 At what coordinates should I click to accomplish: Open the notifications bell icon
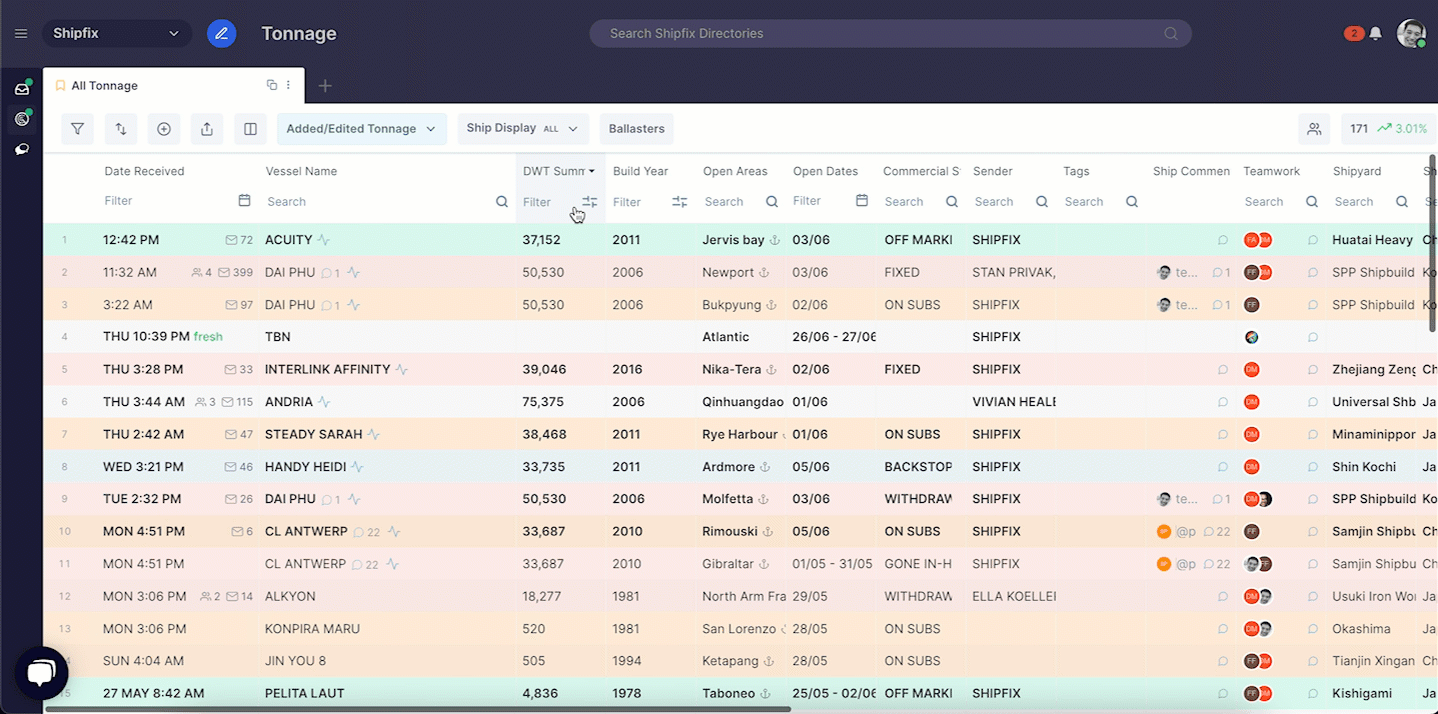[1375, 34]
